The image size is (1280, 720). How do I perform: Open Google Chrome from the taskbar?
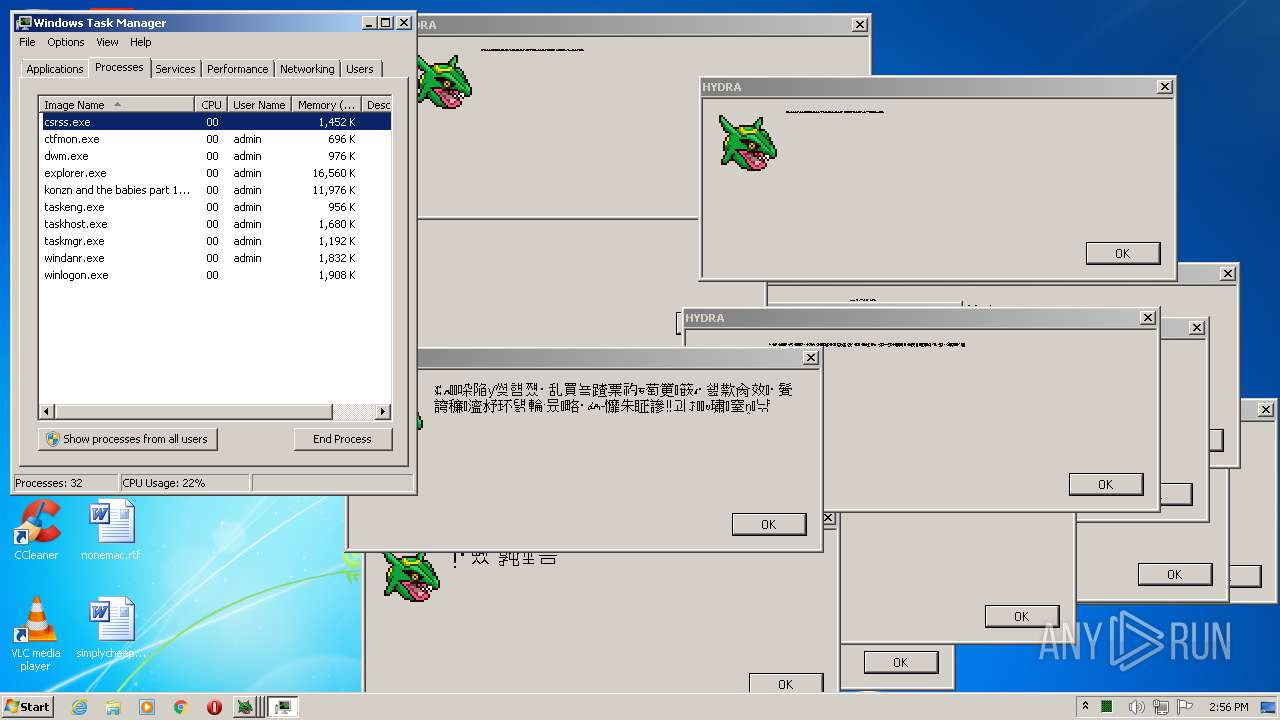tap(180, 707)
